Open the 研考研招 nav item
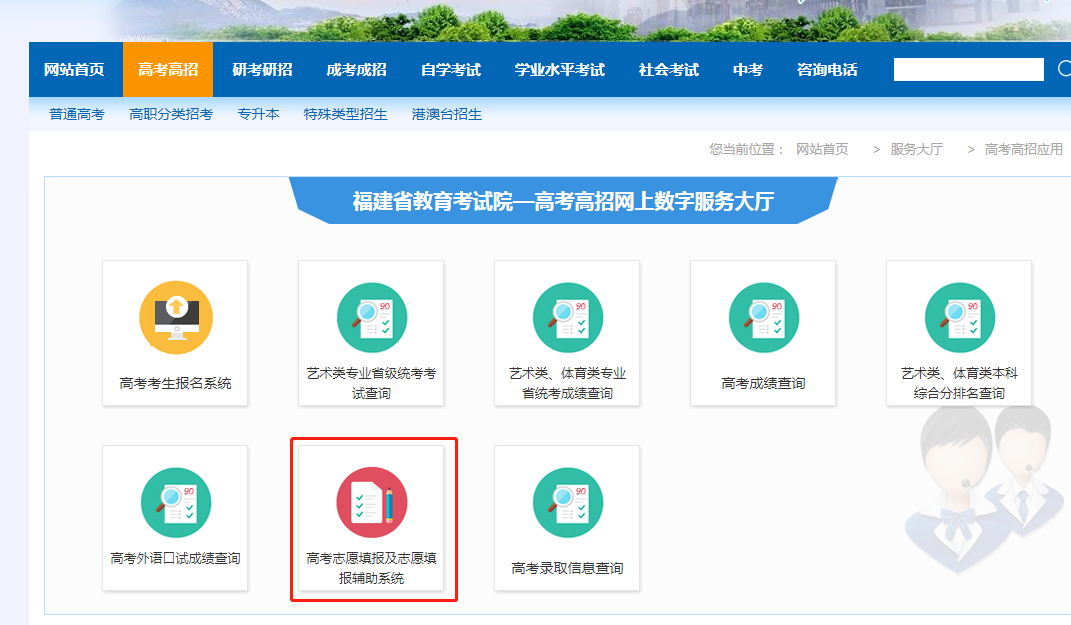 pos(262,70)
